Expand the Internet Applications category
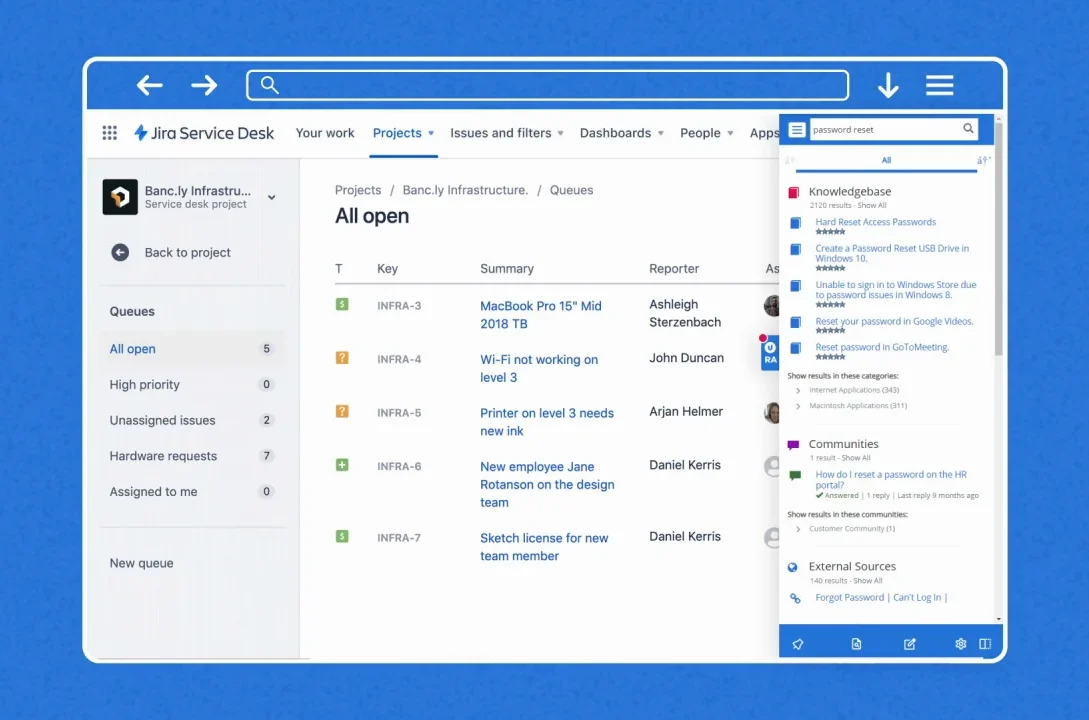The height and width of the screenshot is (720, 1089). coord(798,390)
